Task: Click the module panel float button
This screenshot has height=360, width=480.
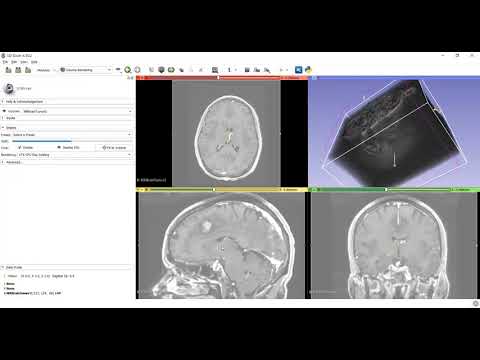Action: pos(129,78)
